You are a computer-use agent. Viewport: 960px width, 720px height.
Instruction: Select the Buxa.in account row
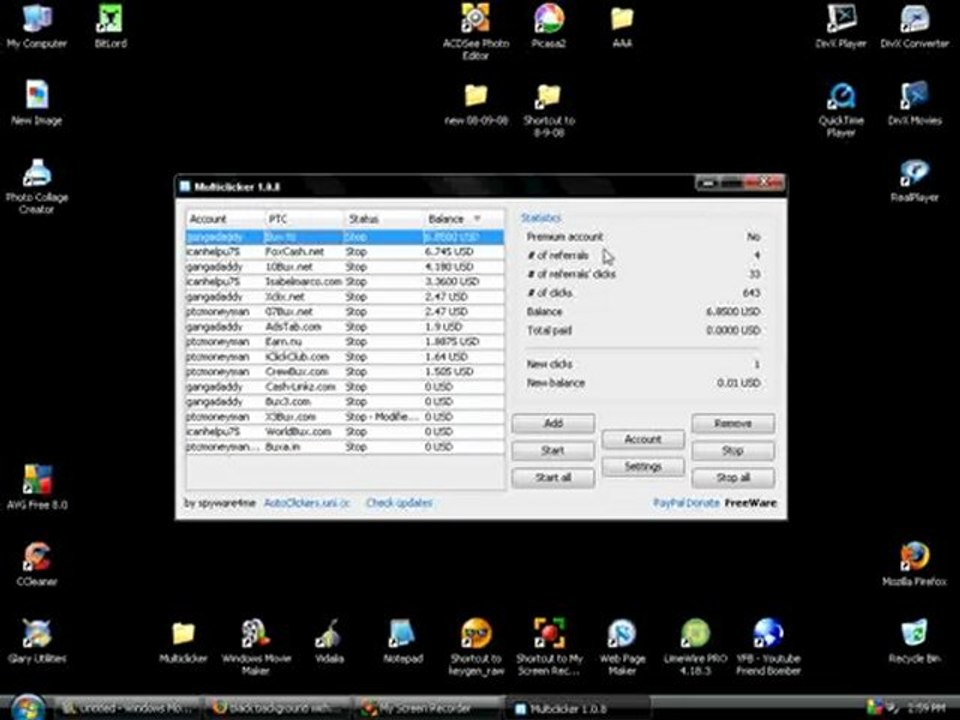coord(345,447)
